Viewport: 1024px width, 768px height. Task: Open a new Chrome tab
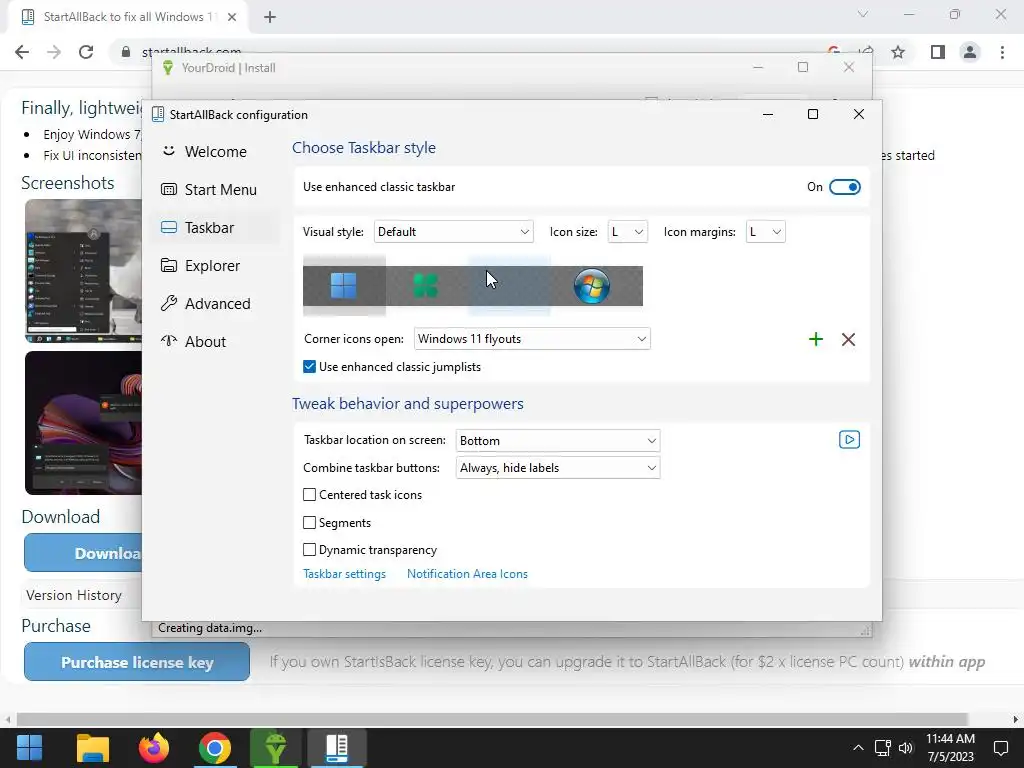270,17
